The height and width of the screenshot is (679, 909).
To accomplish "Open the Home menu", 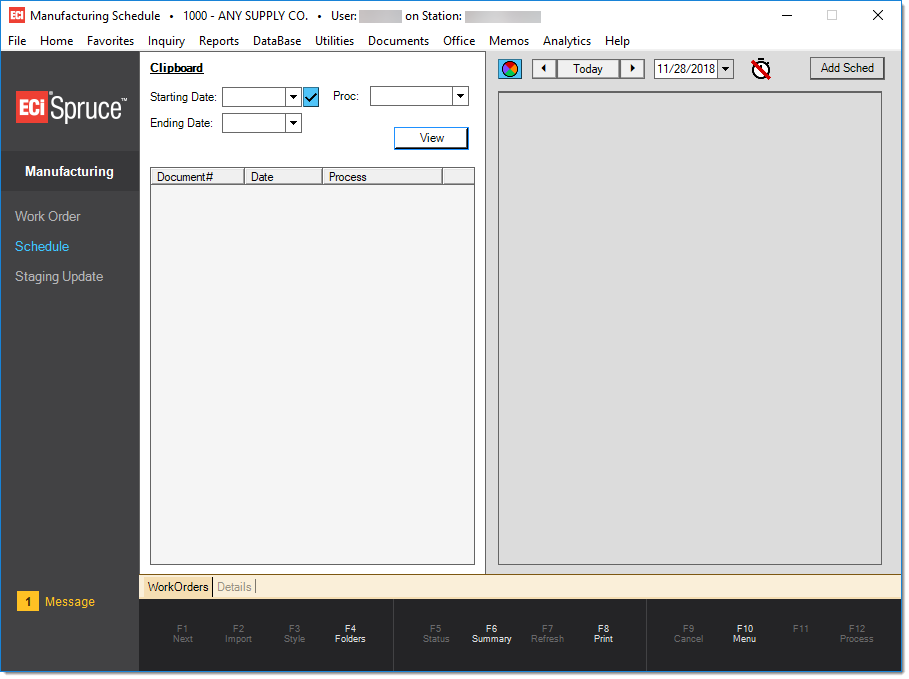I will click(x=56, y=41).
